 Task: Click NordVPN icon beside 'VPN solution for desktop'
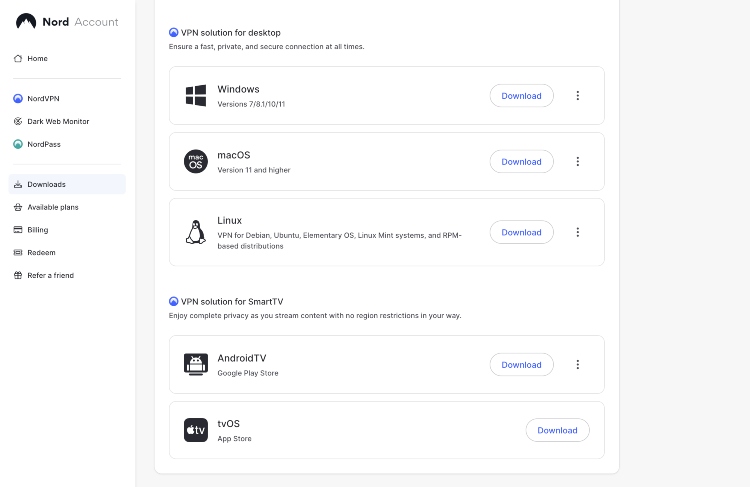tap(174, 33)
